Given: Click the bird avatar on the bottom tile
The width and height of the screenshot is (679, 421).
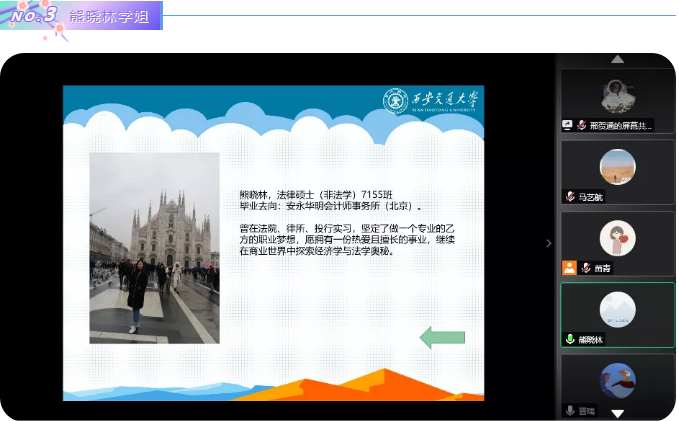Looking at the screenshot, I should 617,379.
